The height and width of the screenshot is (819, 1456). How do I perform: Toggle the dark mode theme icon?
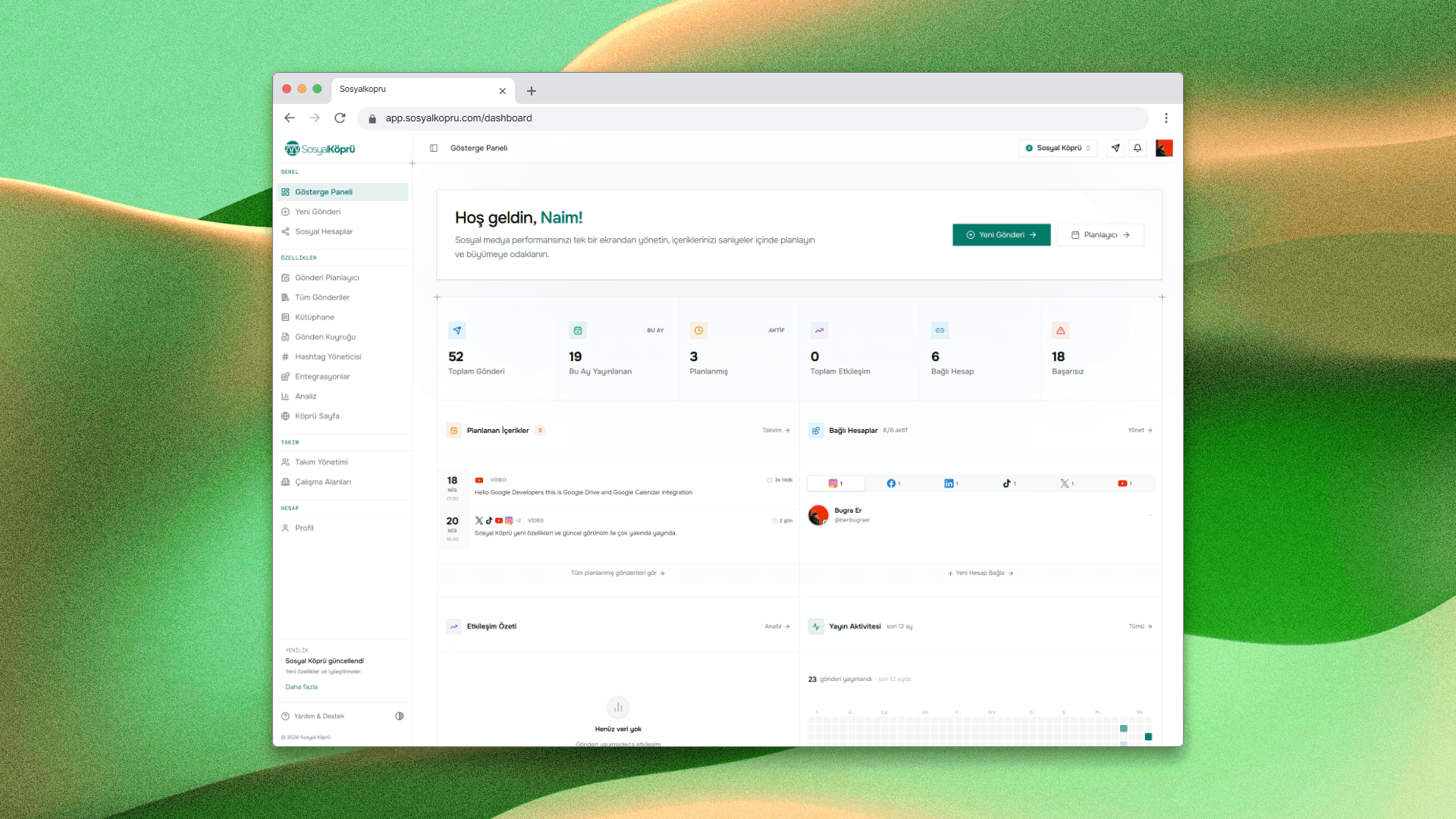click(x=400, y=716)
